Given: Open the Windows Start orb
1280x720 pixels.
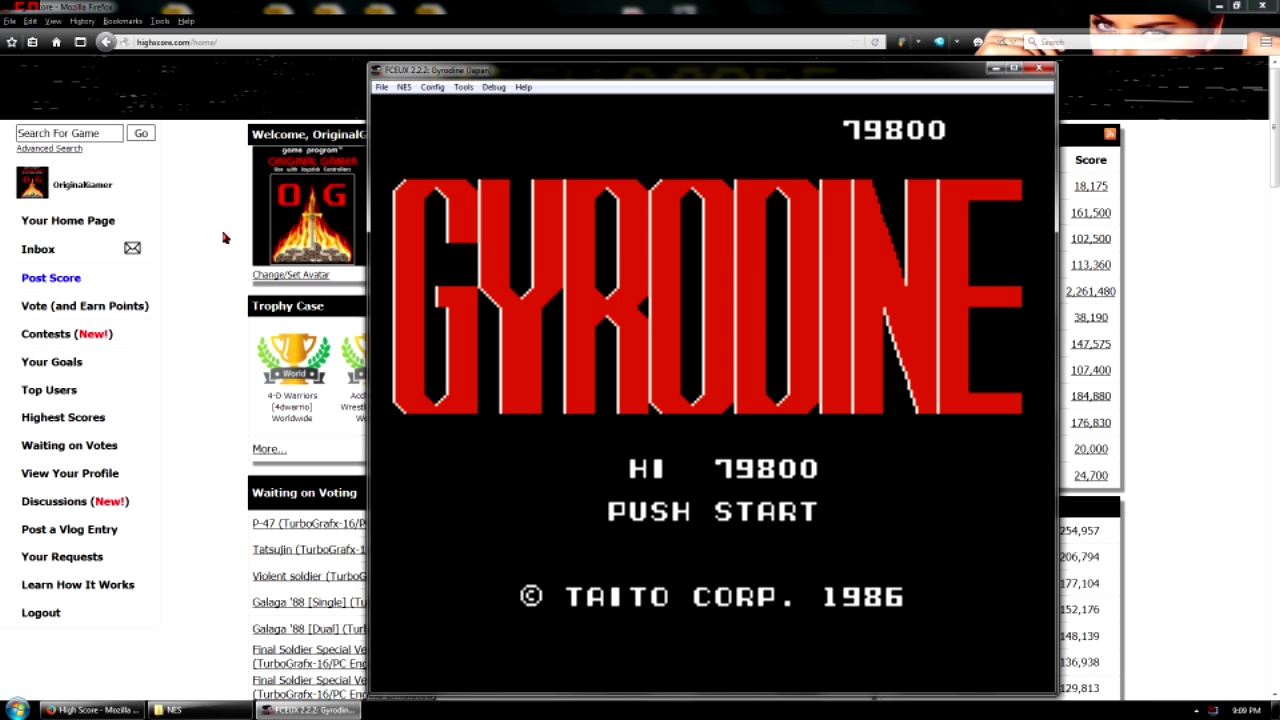Looking at the screenshot, I should pyautogui.click(x=17, y=710).
